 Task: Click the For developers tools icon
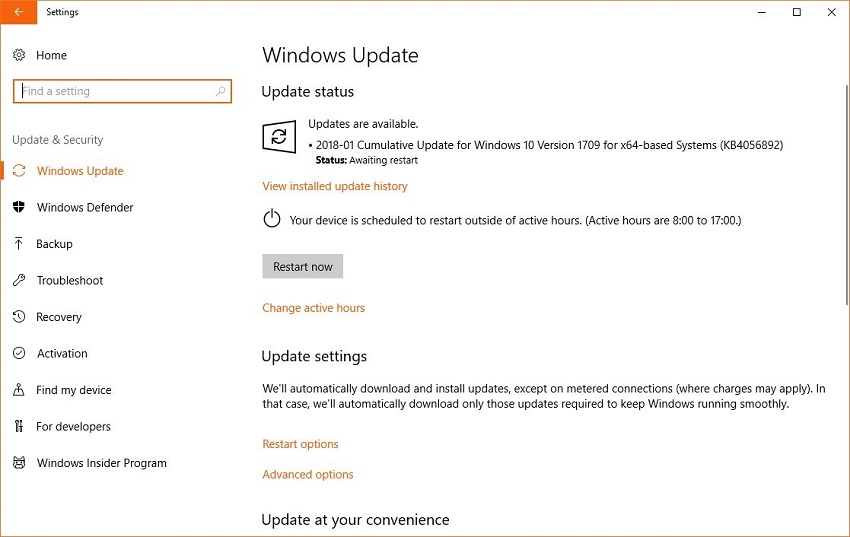coord(19,427)
